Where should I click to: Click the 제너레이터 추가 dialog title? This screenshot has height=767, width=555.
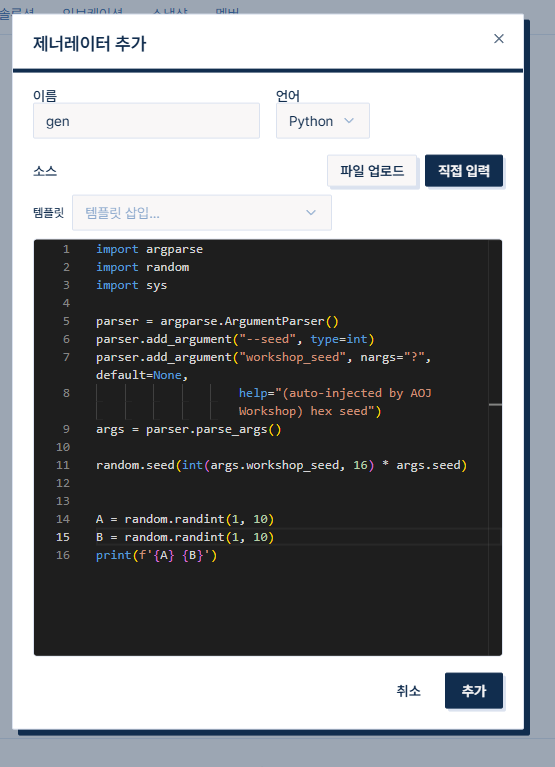(x=89, y=44)
